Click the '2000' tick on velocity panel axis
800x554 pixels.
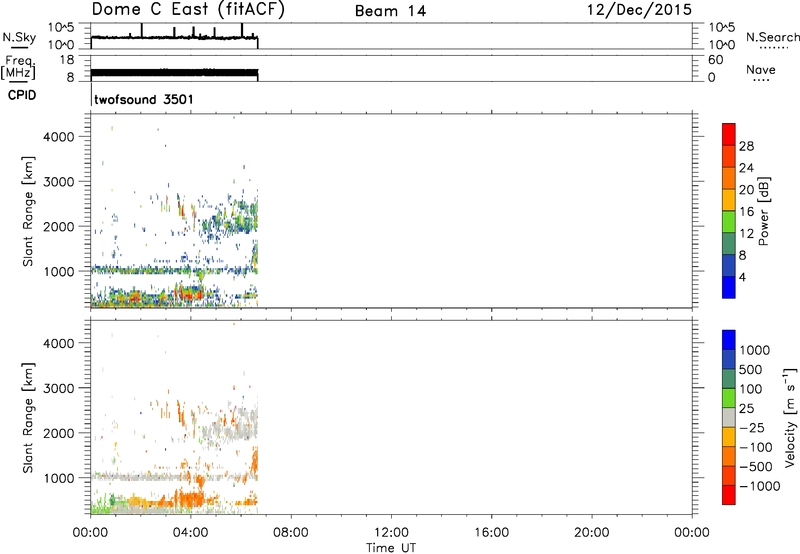point(59,433)
